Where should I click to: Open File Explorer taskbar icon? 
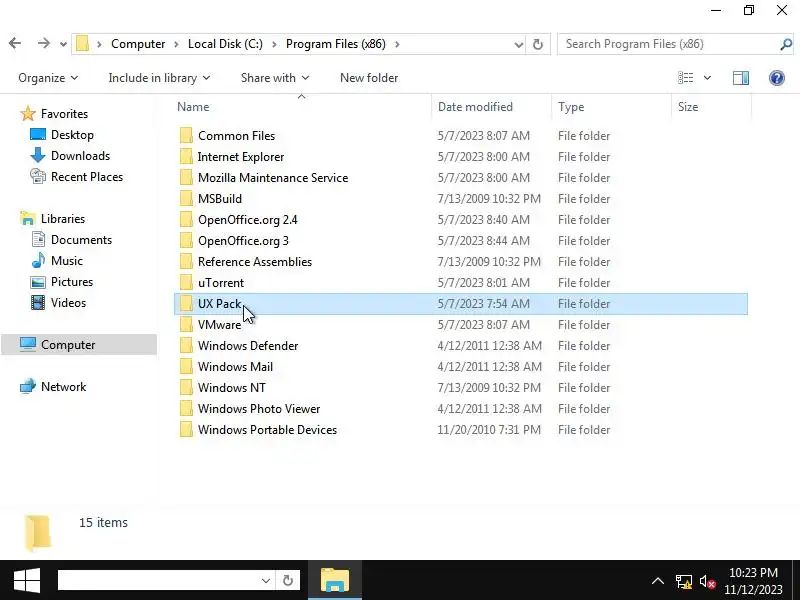coord(335,580)
